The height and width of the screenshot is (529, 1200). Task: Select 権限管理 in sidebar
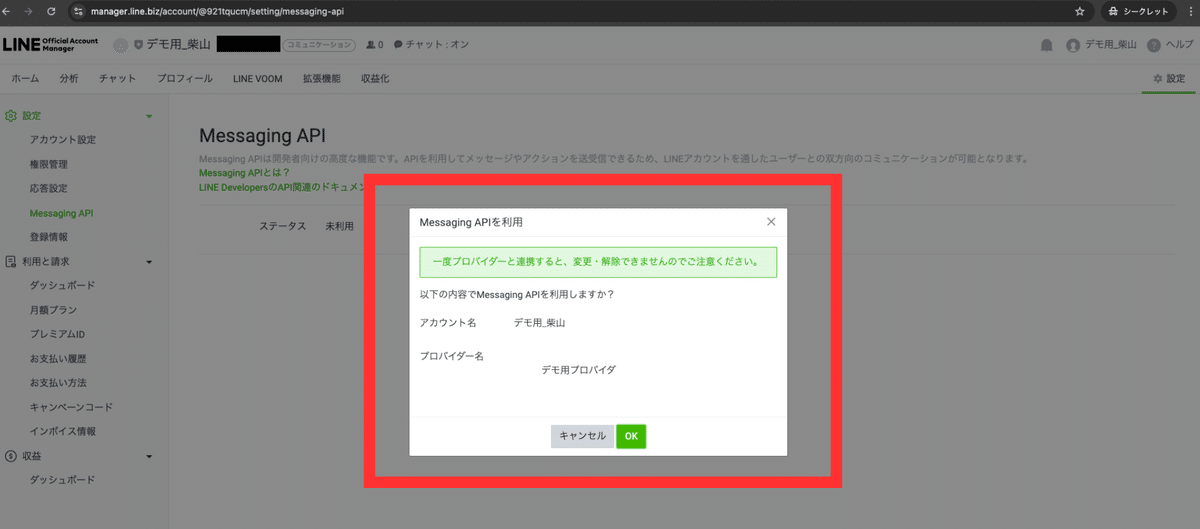(x=49, y=164)
